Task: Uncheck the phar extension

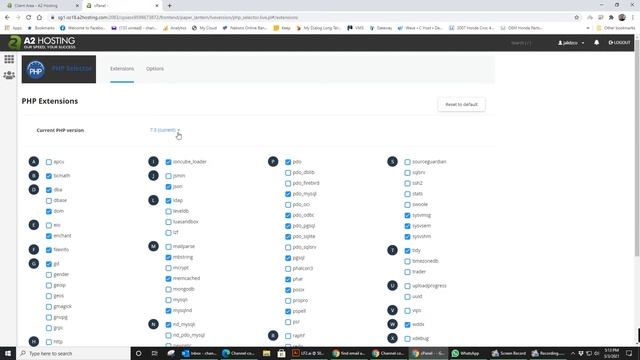Action: point(288,280)
